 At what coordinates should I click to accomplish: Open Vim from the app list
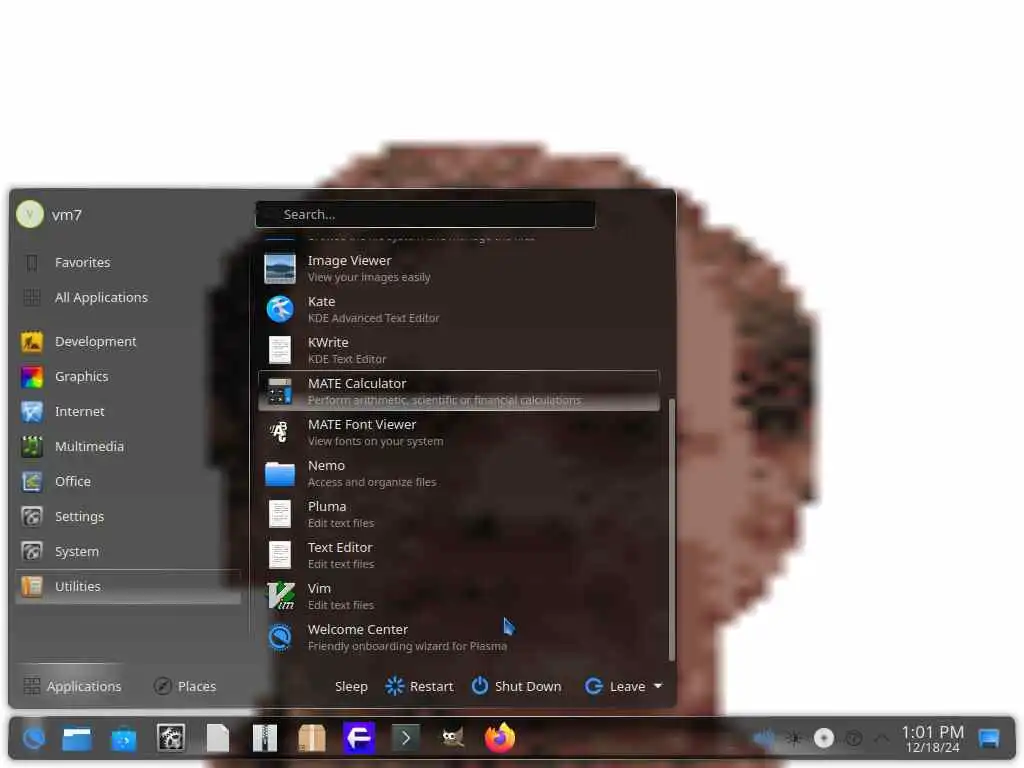point(458,596)
